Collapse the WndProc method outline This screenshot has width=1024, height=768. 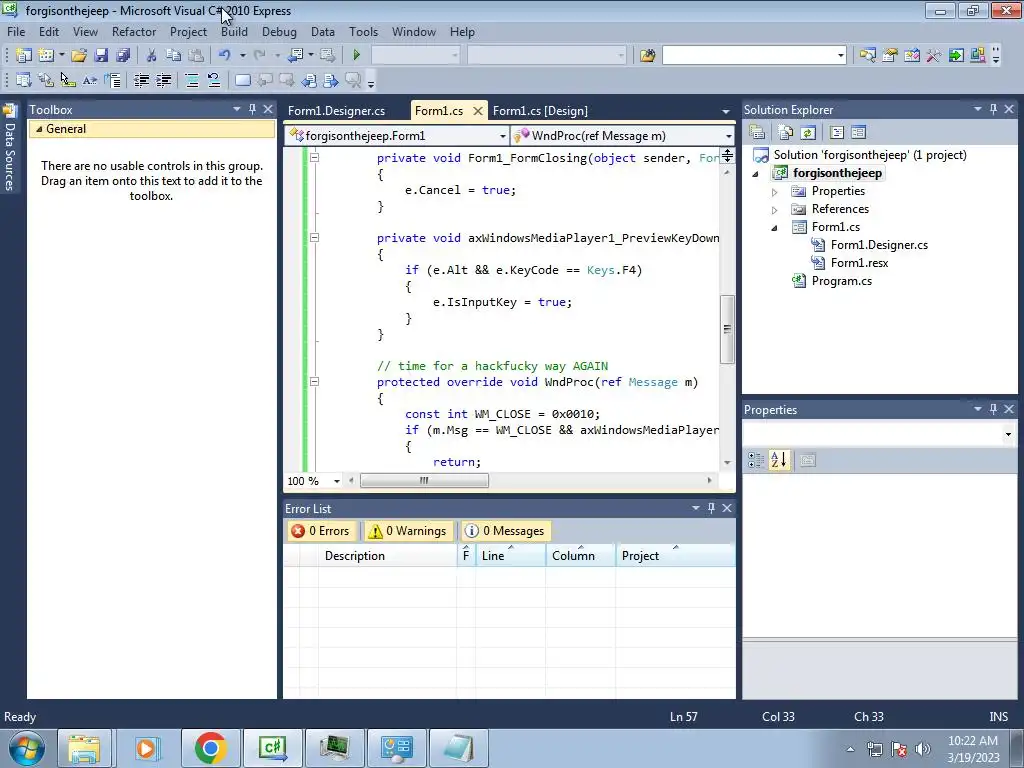pyautogui.click(x=314, y=381)
